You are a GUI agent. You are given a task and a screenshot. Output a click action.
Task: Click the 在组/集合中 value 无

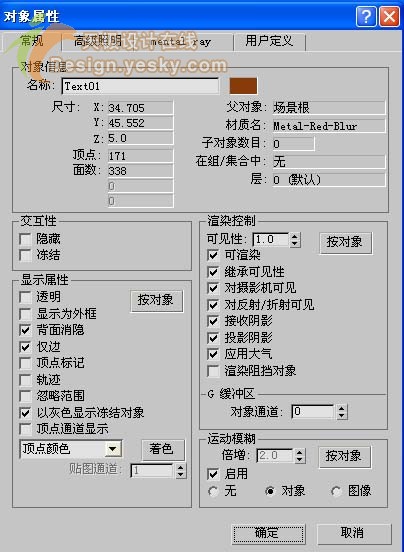coord(329,162)
